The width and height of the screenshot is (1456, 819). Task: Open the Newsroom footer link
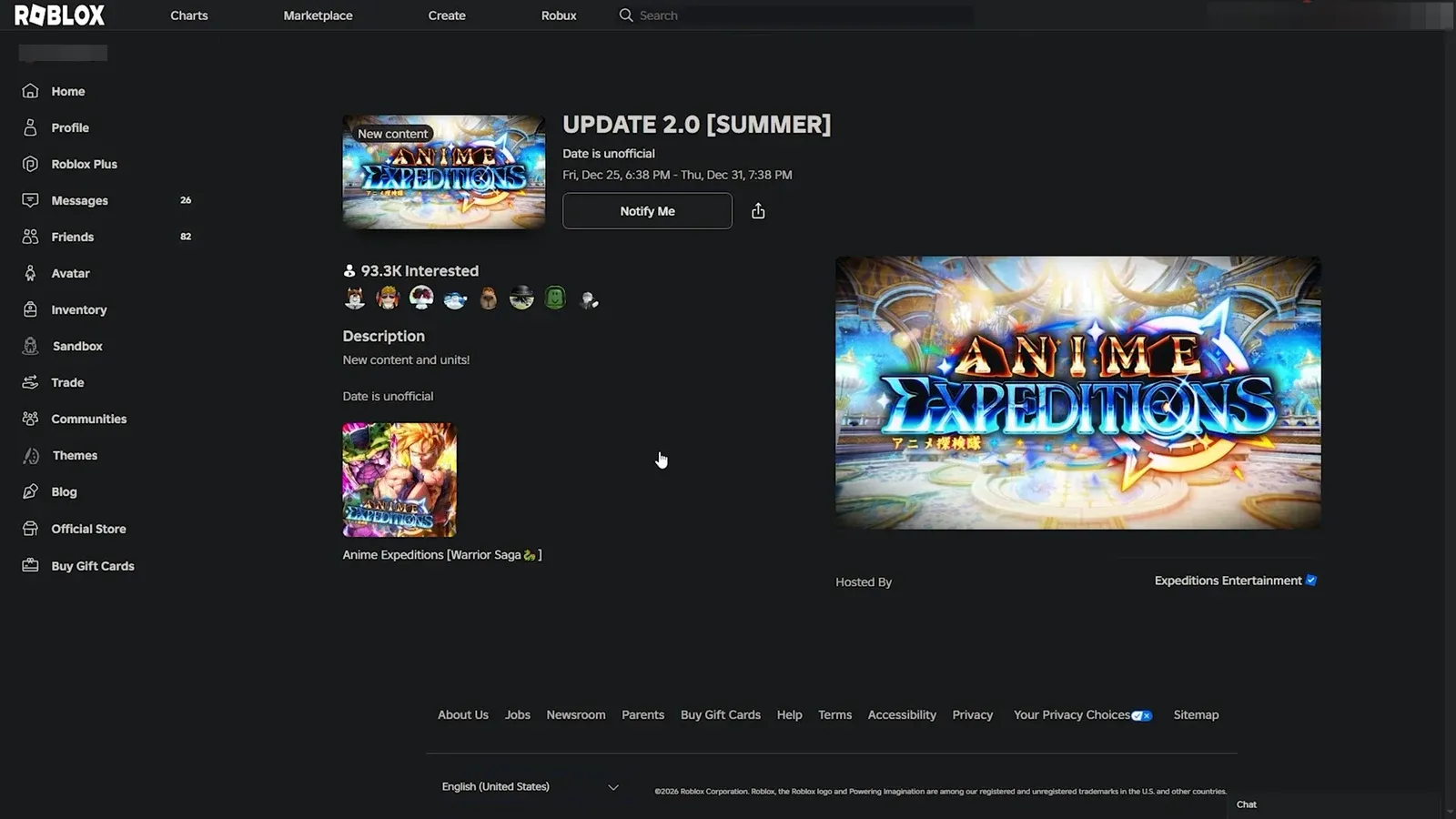[x=576, y=715]
